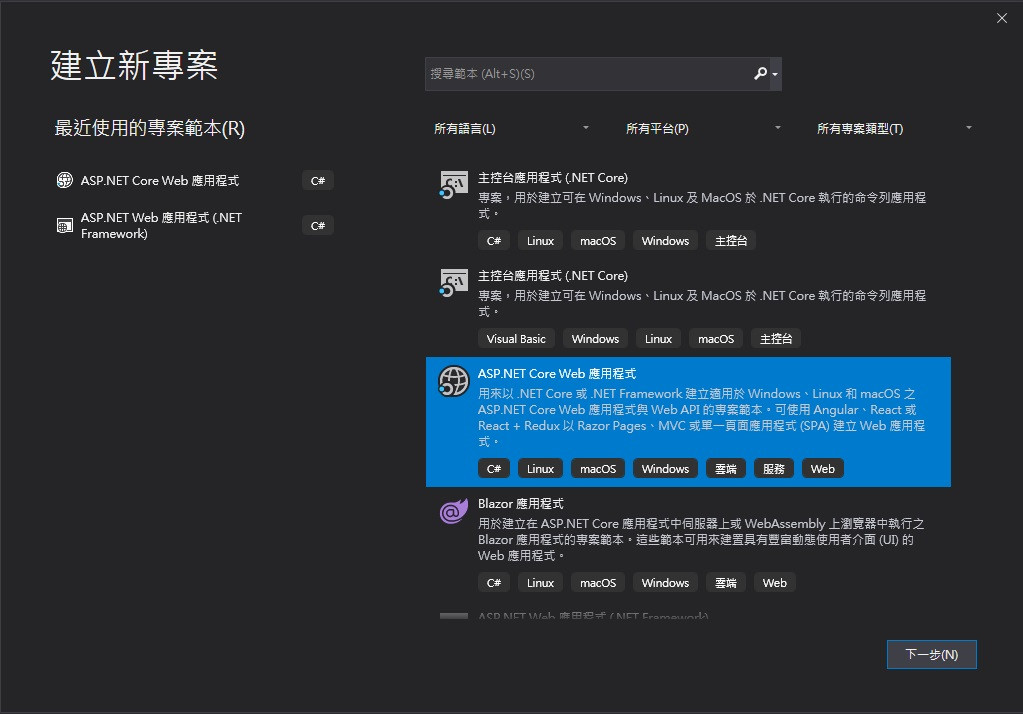Open the 所有平台(P) platform filter
This screenshot has width=1023, height=714.
pos(703,129)
